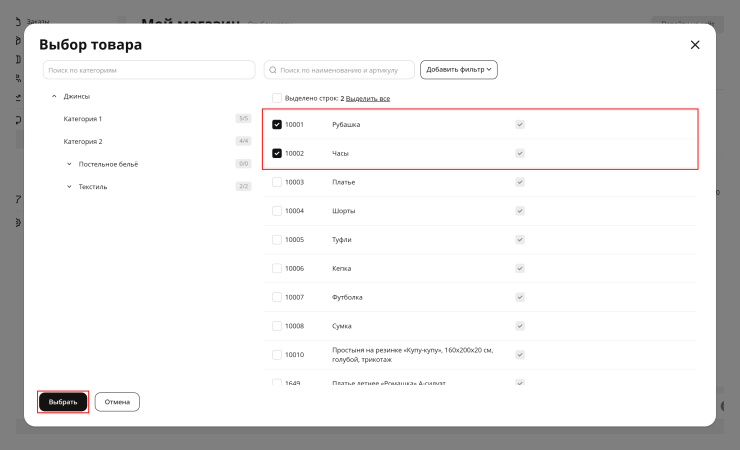The image size is (740, 450).
Task: Uncheck the checkbox for 10001 Рубашка
Action: point(277,125)
